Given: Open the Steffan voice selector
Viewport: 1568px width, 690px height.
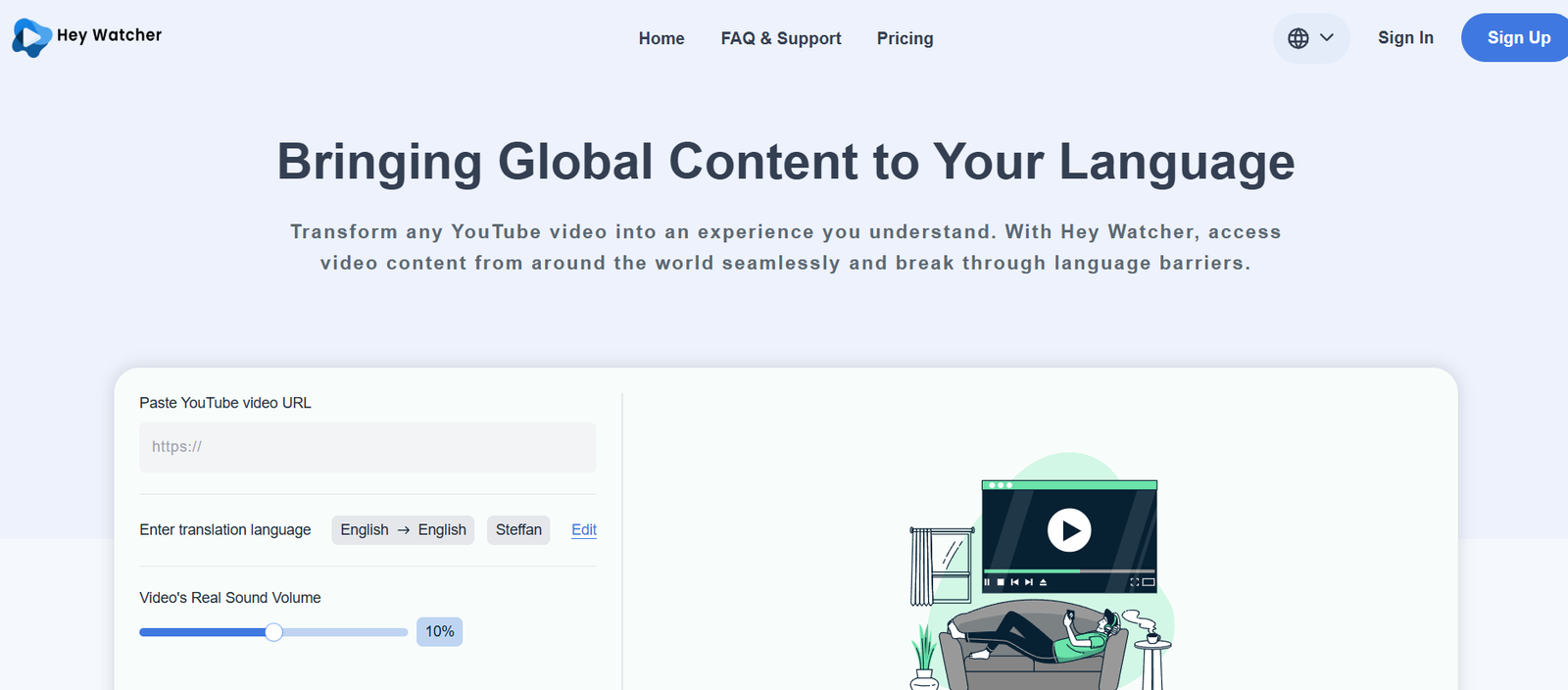Looking at the screenshot, I should pos(518,530).
